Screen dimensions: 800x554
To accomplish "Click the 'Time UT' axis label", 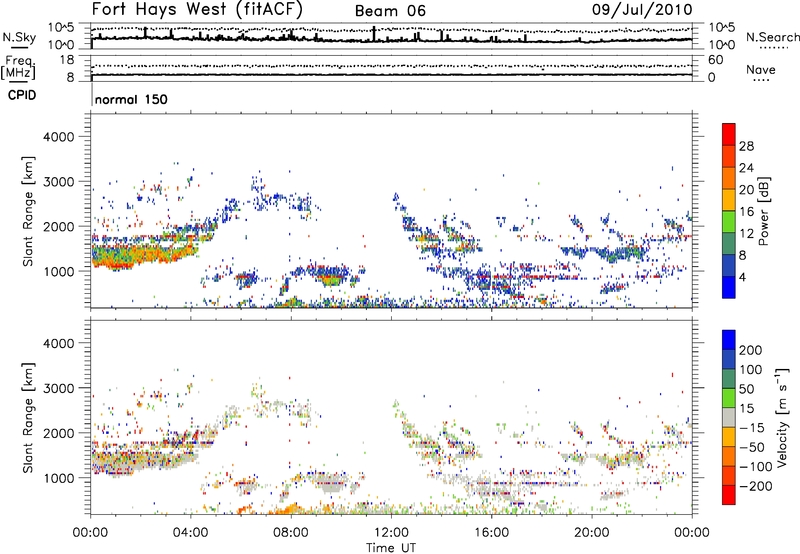I will [x=391, y=548].
